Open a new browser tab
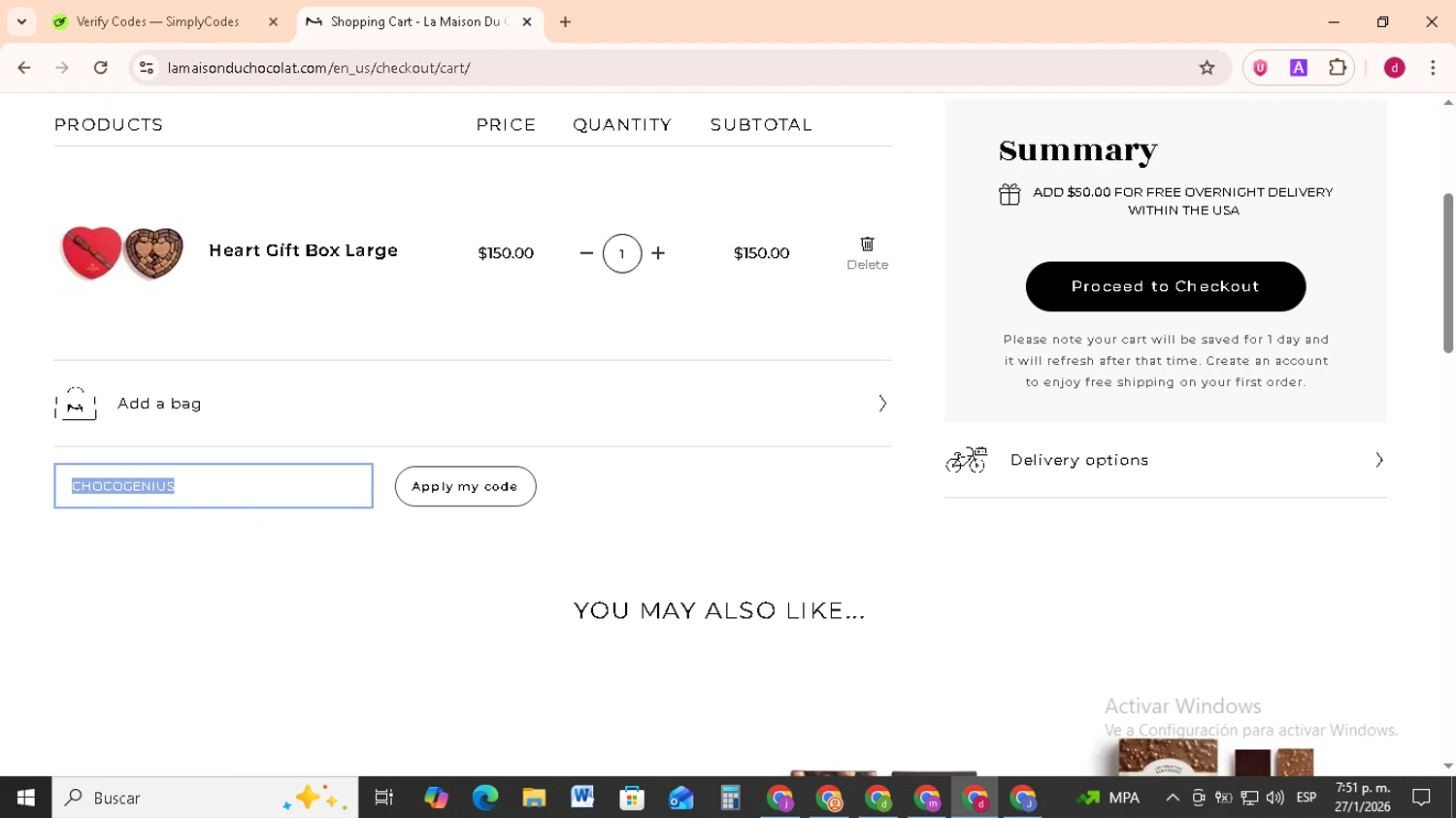Image resolution: width=1456 pixels, height=818 pixels. tap(565, 21)
